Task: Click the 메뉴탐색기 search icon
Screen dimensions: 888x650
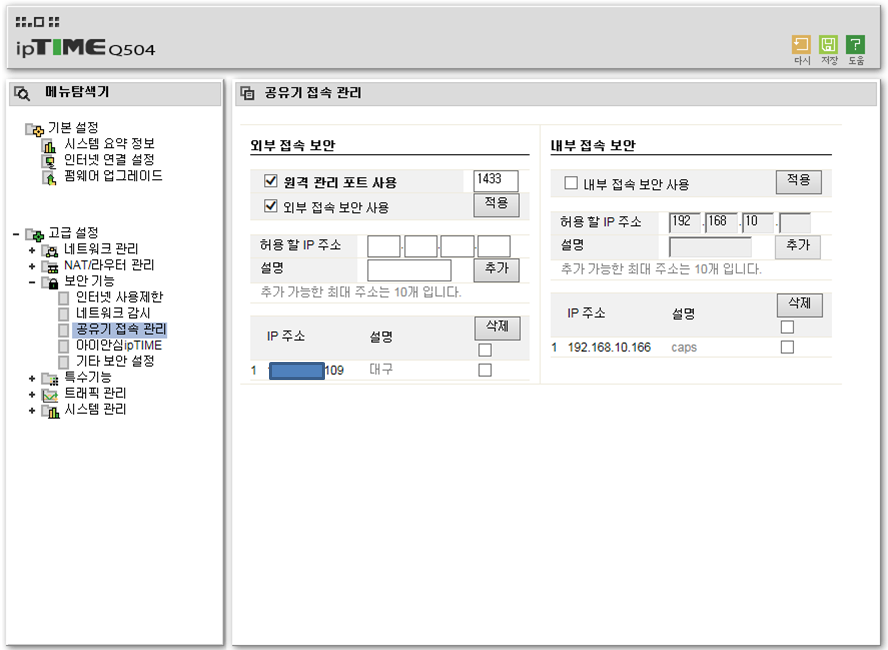Action: pos(22,93)
